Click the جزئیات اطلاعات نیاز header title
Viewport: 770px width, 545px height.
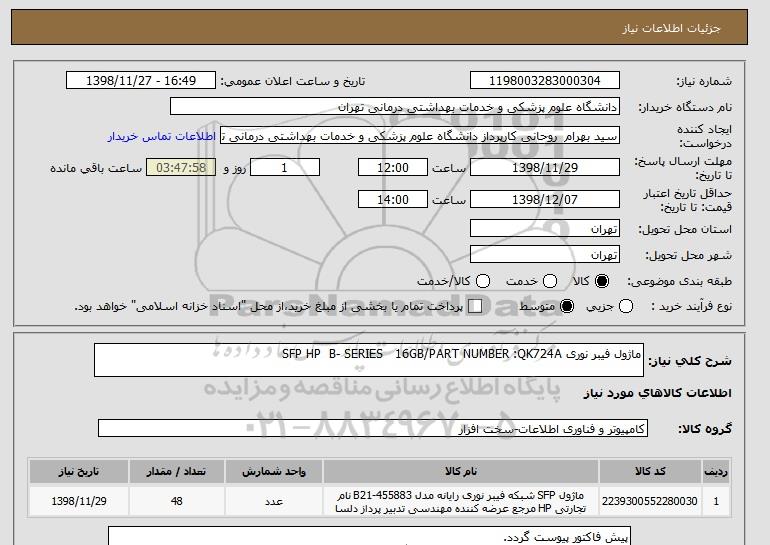671,28
